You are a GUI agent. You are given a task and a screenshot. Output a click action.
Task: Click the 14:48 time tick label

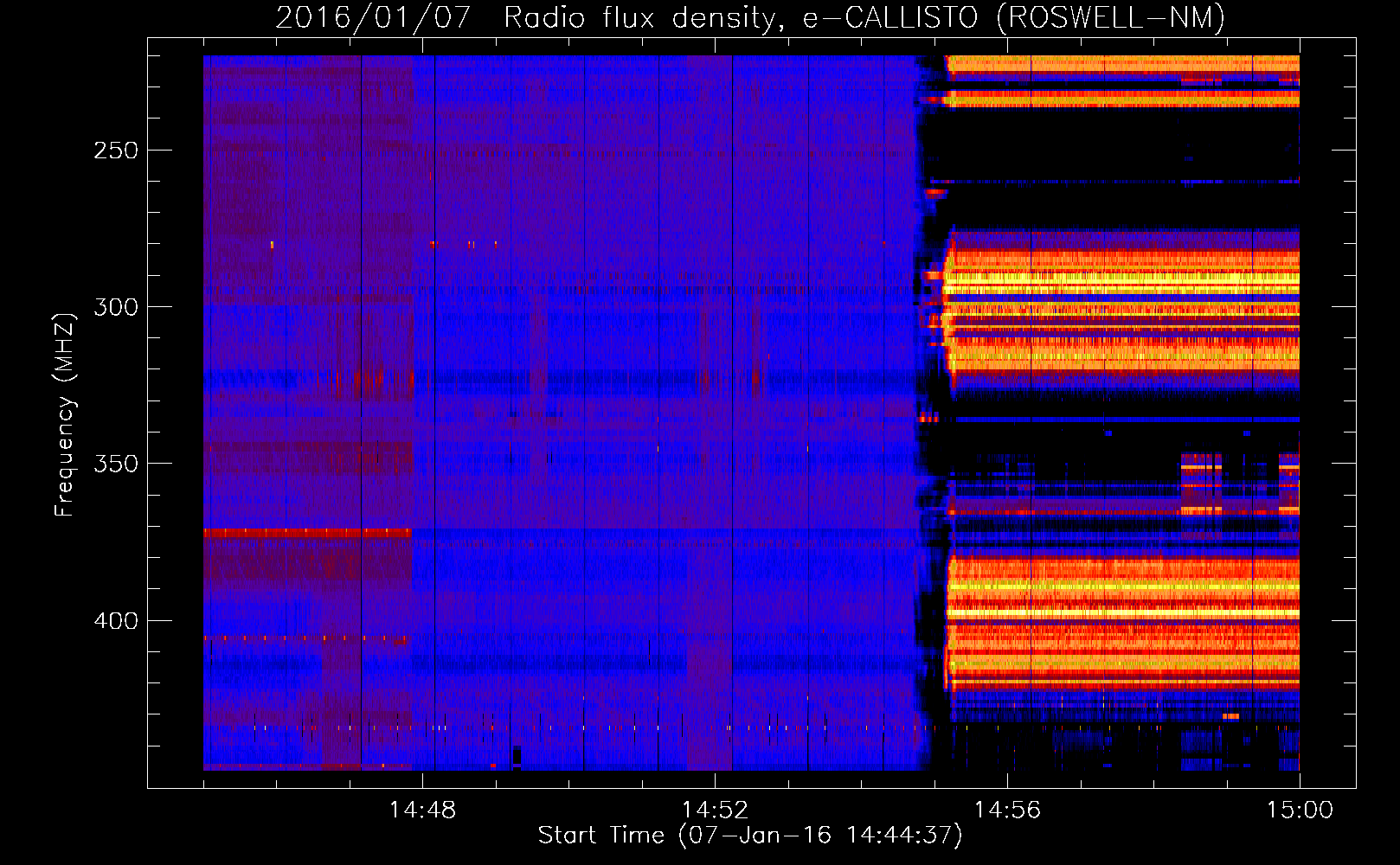(x=422, y=810)
